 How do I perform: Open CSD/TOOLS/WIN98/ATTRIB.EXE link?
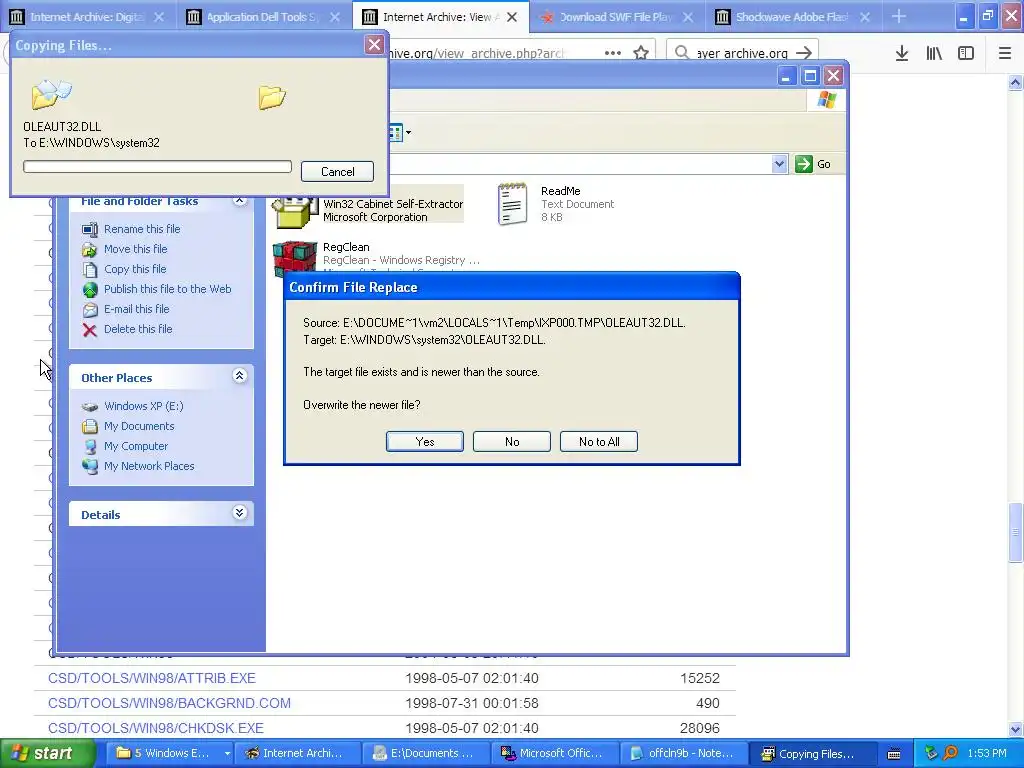152,679
